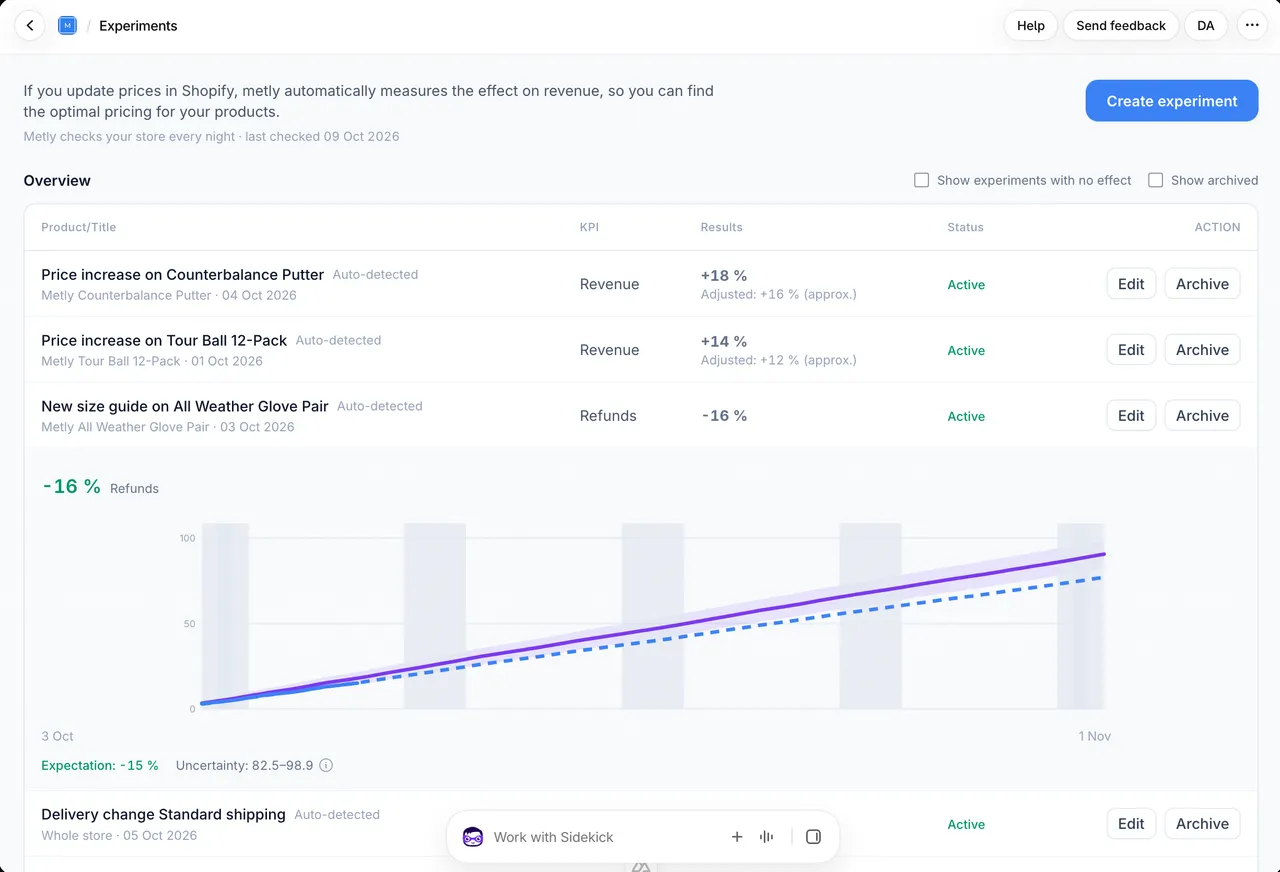Create a new experiment
Image resolution: width=1280 pixels, height=872 pixels.
click(1172, 101)
